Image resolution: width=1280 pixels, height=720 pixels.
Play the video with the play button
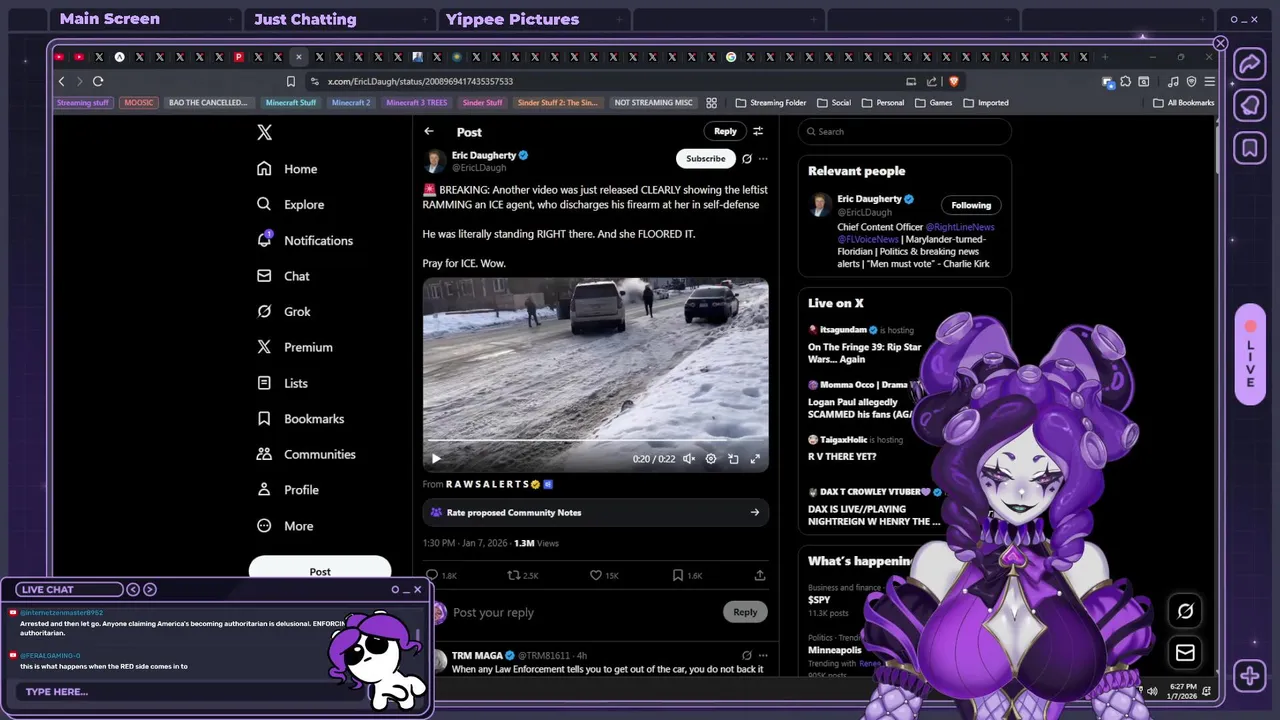(x=436, y=459)
